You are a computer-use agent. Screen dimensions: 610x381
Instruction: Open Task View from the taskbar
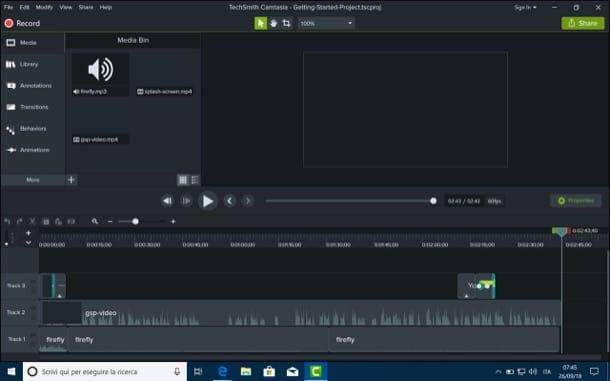(198, 372)
